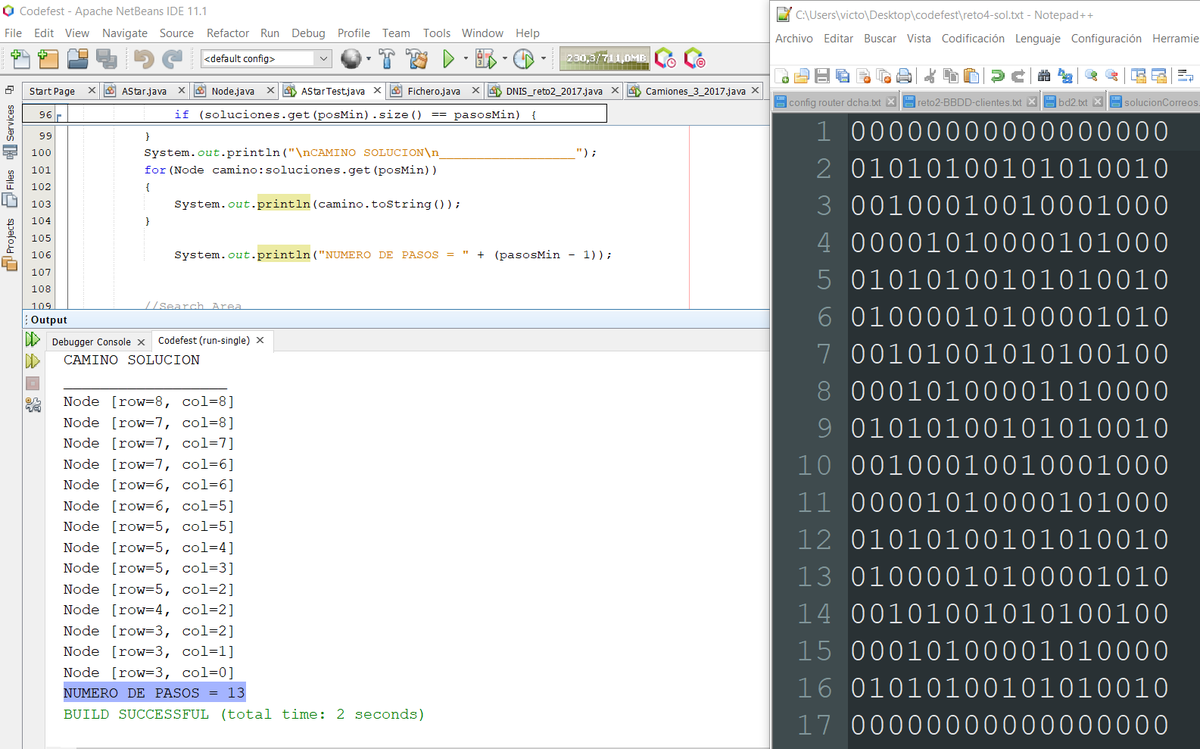Open the default config dropdown

point(266,59)
